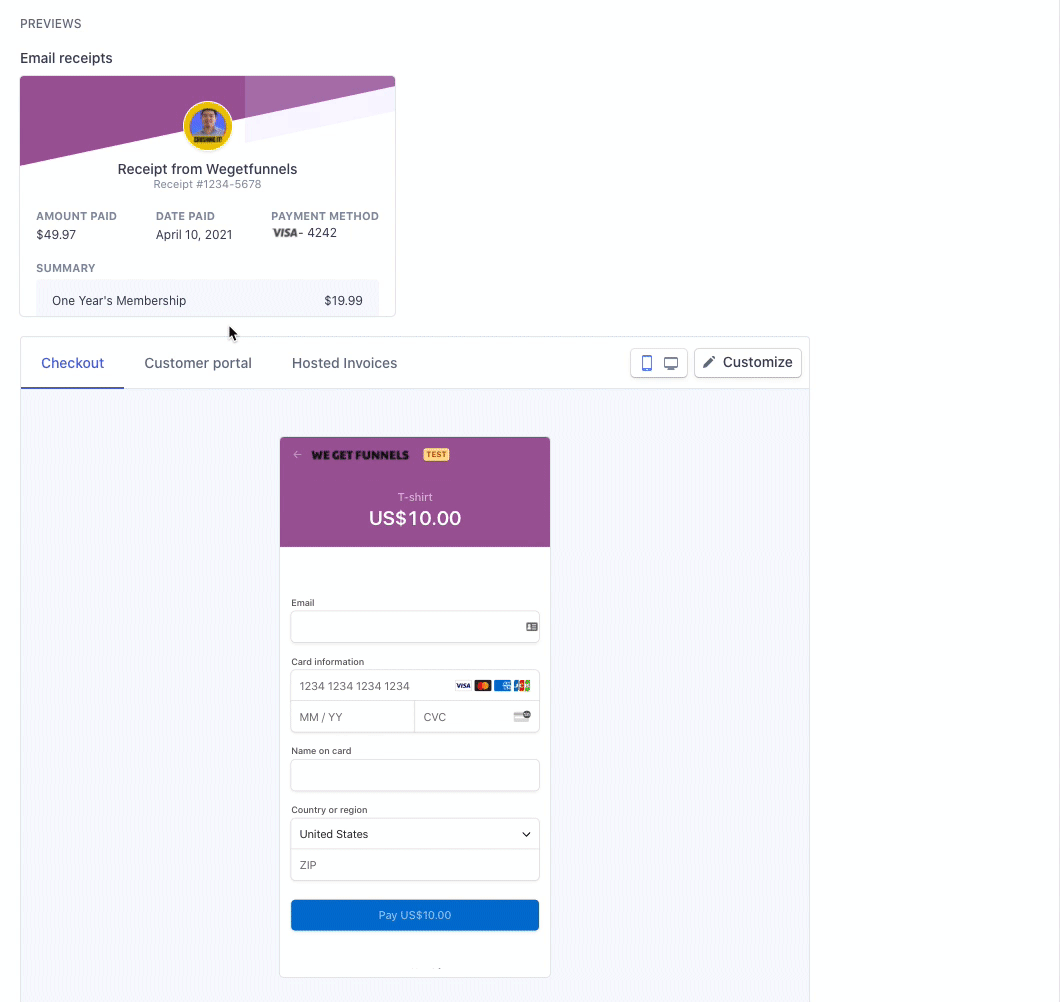Screen dimensions: 1060x1002
Task: Click the '$19.99' summary price
Action: [x=343, y=300]
